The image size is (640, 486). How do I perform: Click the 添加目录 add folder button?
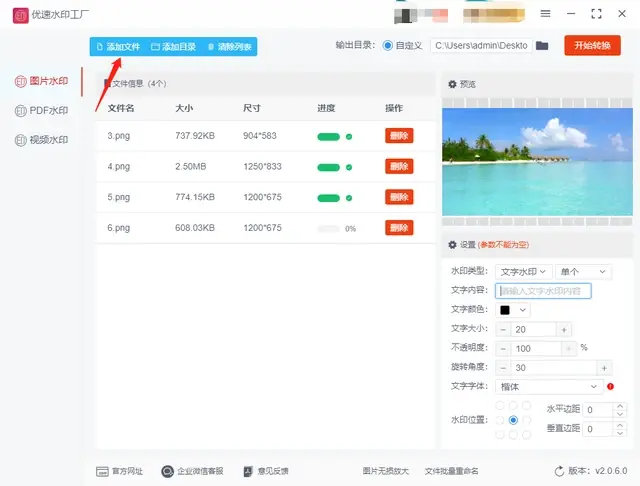pyautogui.click(x=173, y=47)
